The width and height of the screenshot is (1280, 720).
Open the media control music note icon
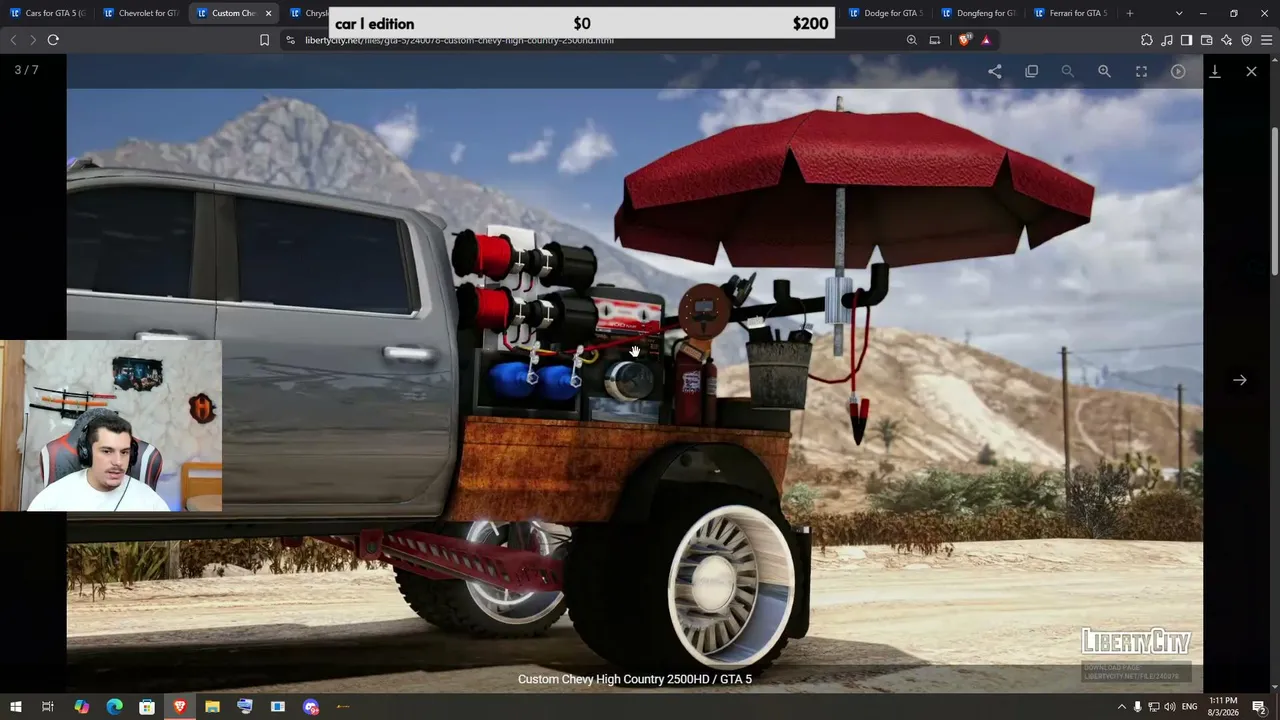[x=1167, y=40]
